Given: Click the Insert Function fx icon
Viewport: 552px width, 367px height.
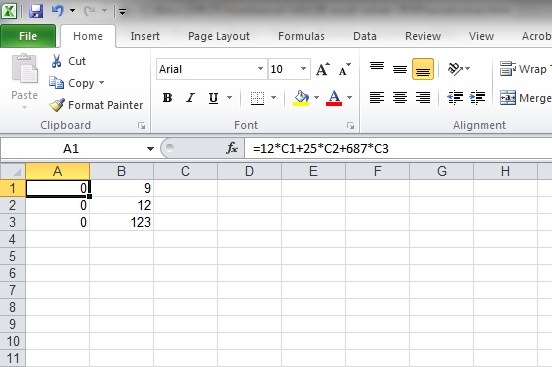Looking at the screenshot, I should pos(232,148).
